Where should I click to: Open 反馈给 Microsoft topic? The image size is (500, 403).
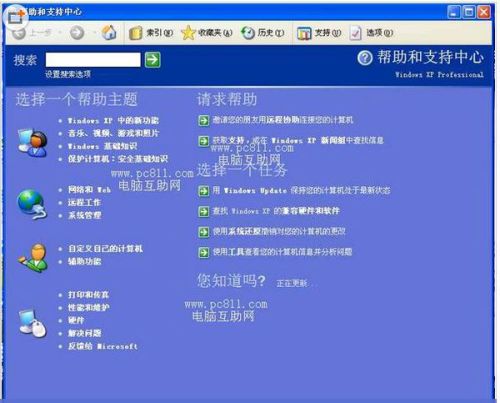[x=103, y=346]
